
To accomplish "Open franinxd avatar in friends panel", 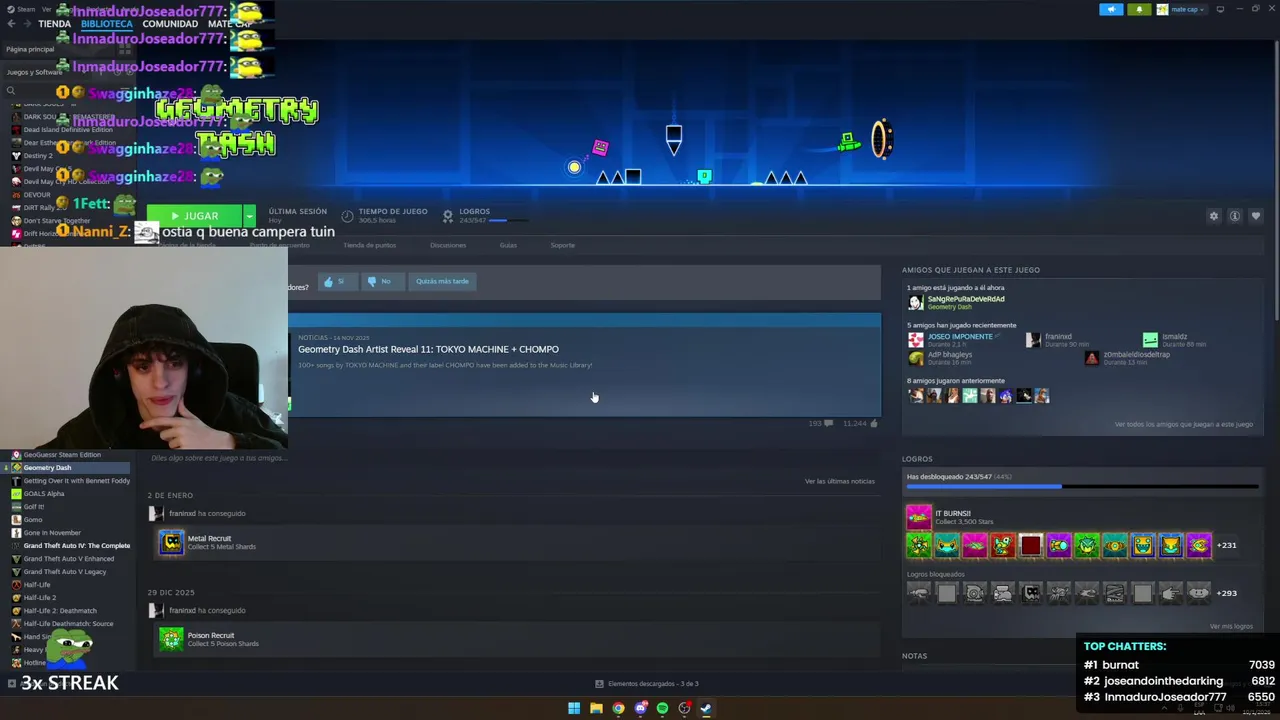I will coord(1033,340).
